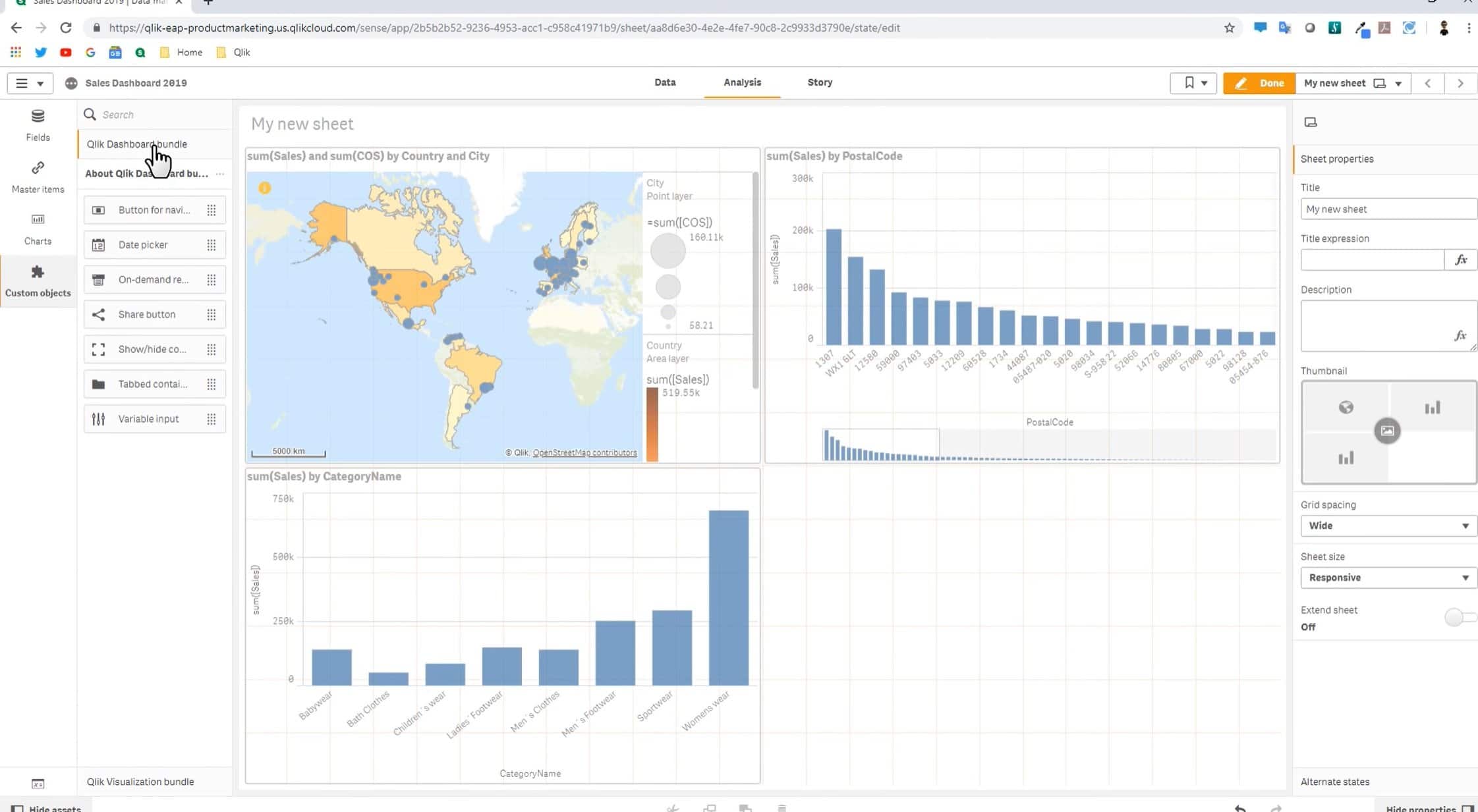Toggle Hide assets panel
The width and height of the screenshot is (1478, 812).
click(45, 808)
